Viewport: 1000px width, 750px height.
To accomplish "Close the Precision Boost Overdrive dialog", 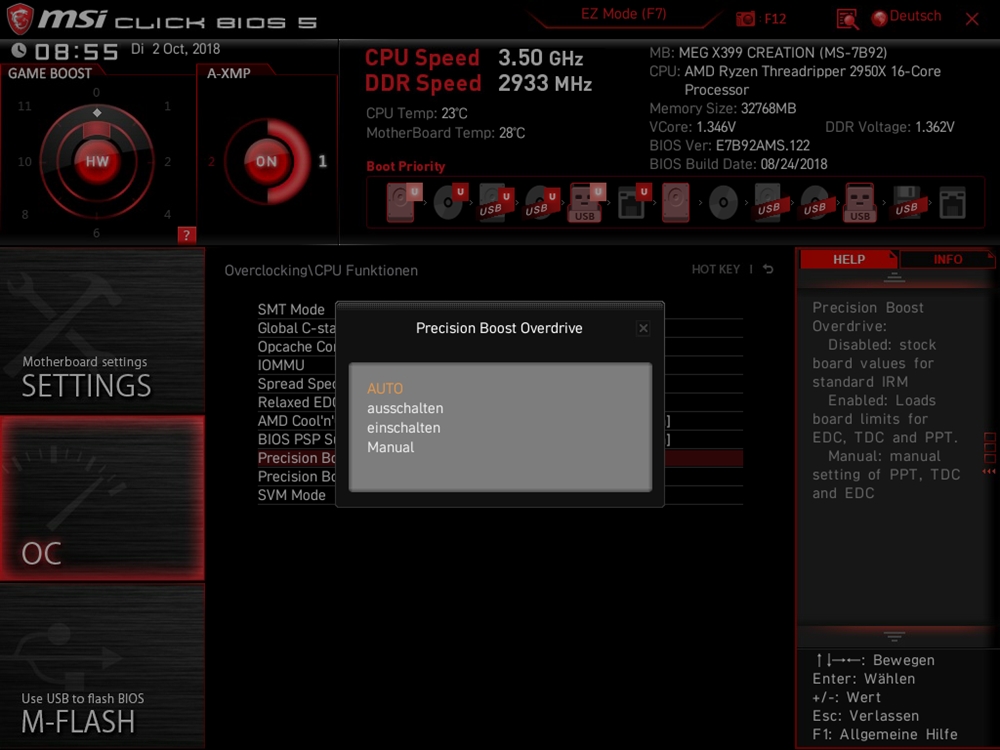I will (x=643, y=328).
